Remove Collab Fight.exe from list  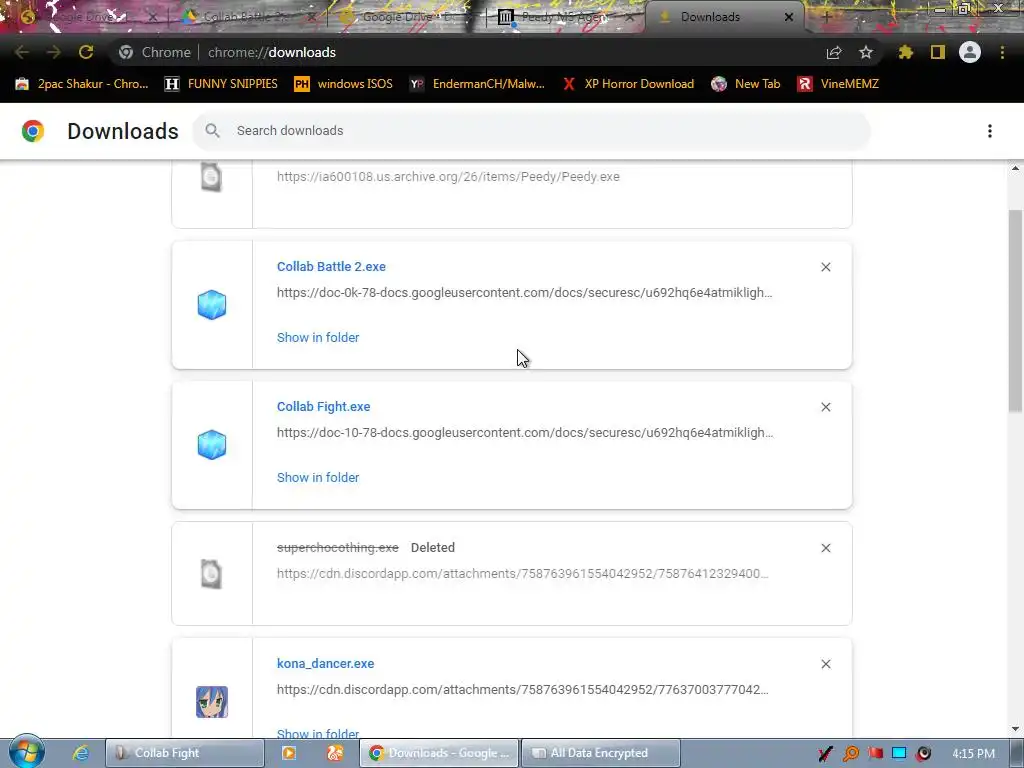(x=825, y=407)
